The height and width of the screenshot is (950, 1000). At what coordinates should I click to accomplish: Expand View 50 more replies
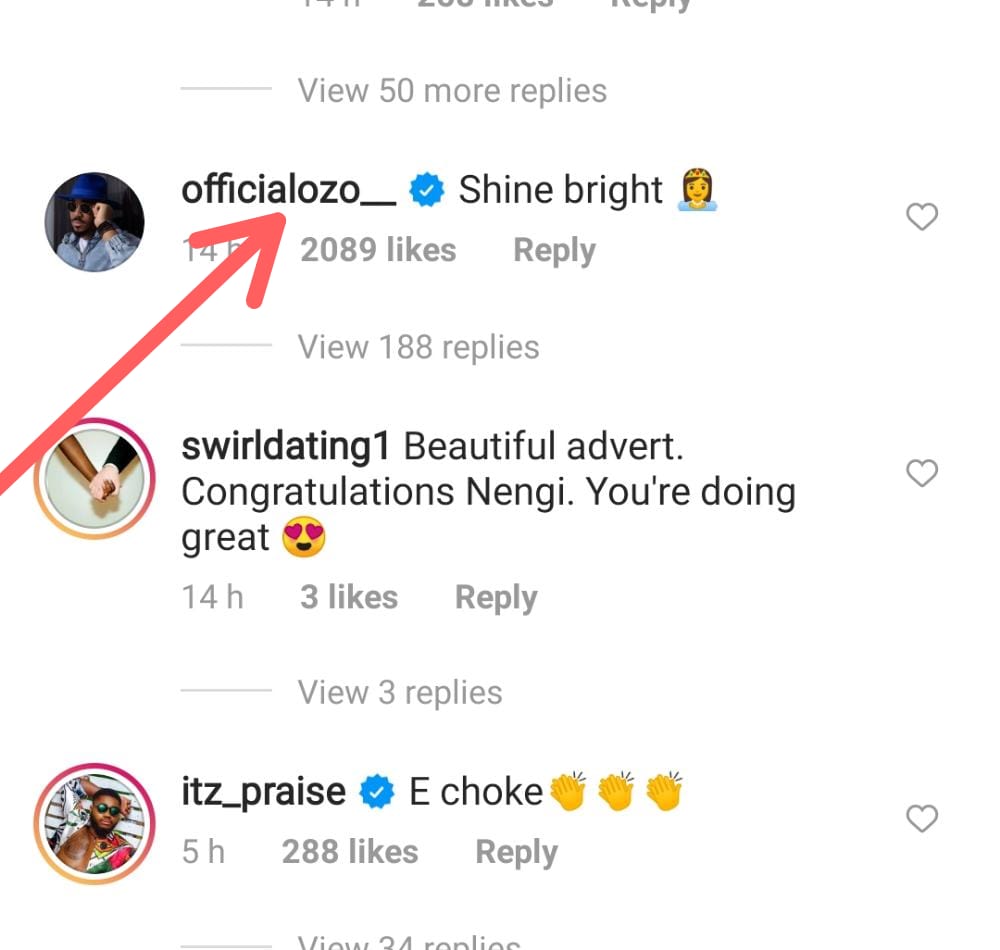452,91
